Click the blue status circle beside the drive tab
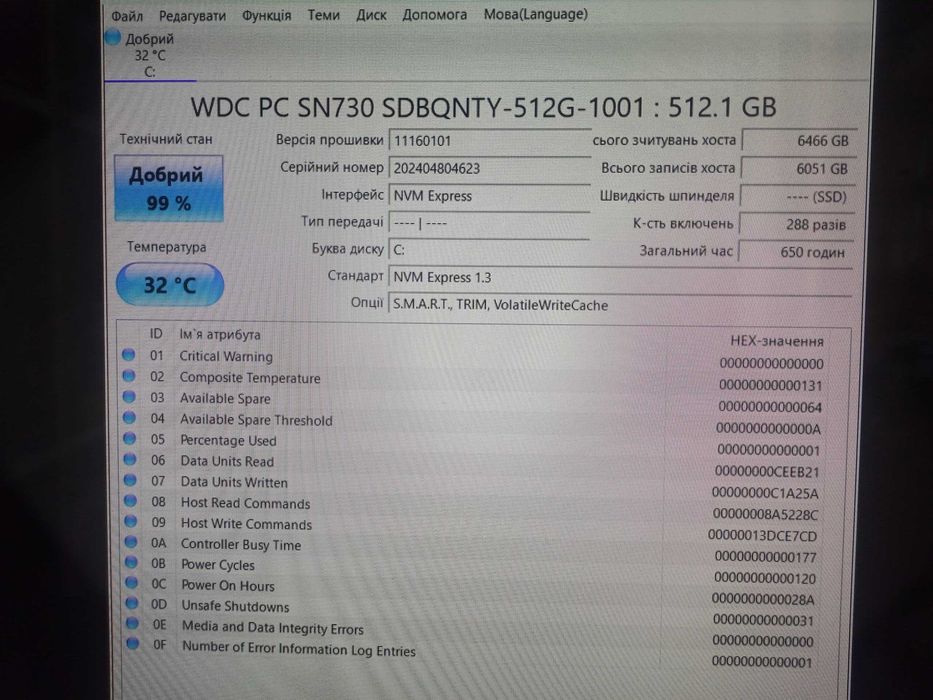Viewport: 933px width, 700px height. pyautogui.click(x=112, y=38)
